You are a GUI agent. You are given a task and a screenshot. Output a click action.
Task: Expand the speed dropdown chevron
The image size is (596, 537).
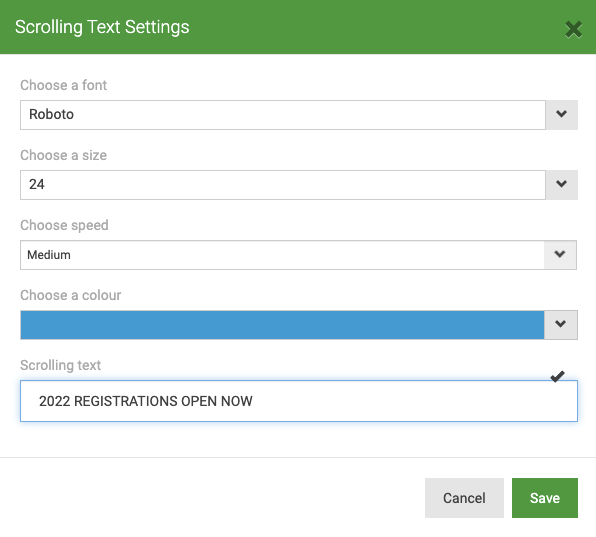coord(560,255)
